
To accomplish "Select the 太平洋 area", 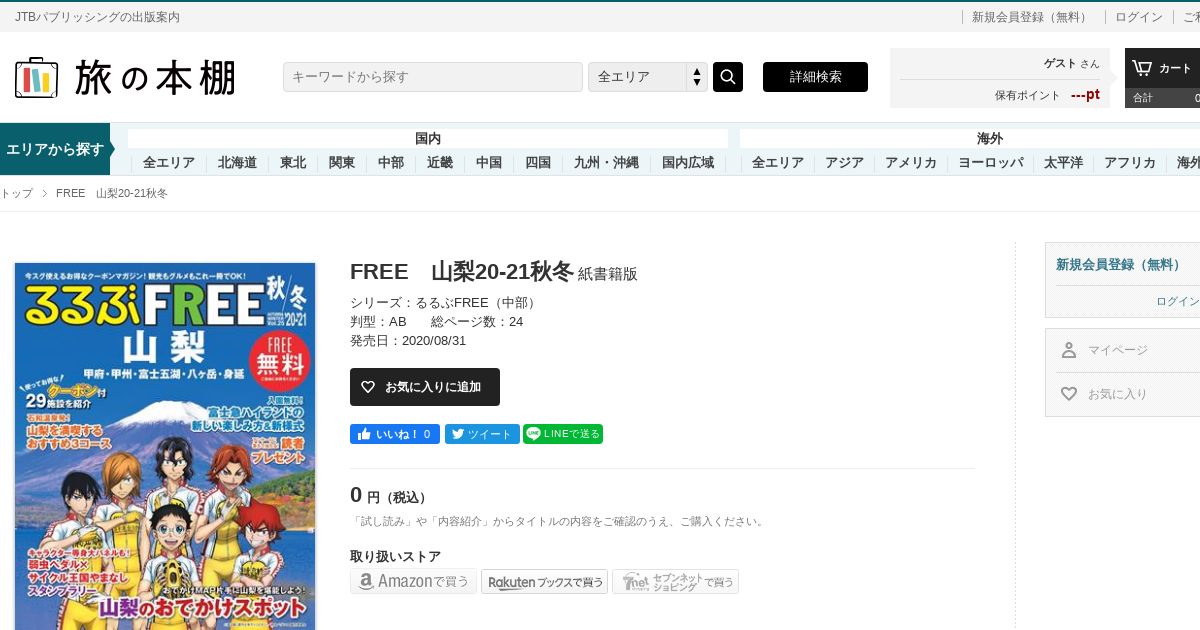I will tap(1064, 163).
